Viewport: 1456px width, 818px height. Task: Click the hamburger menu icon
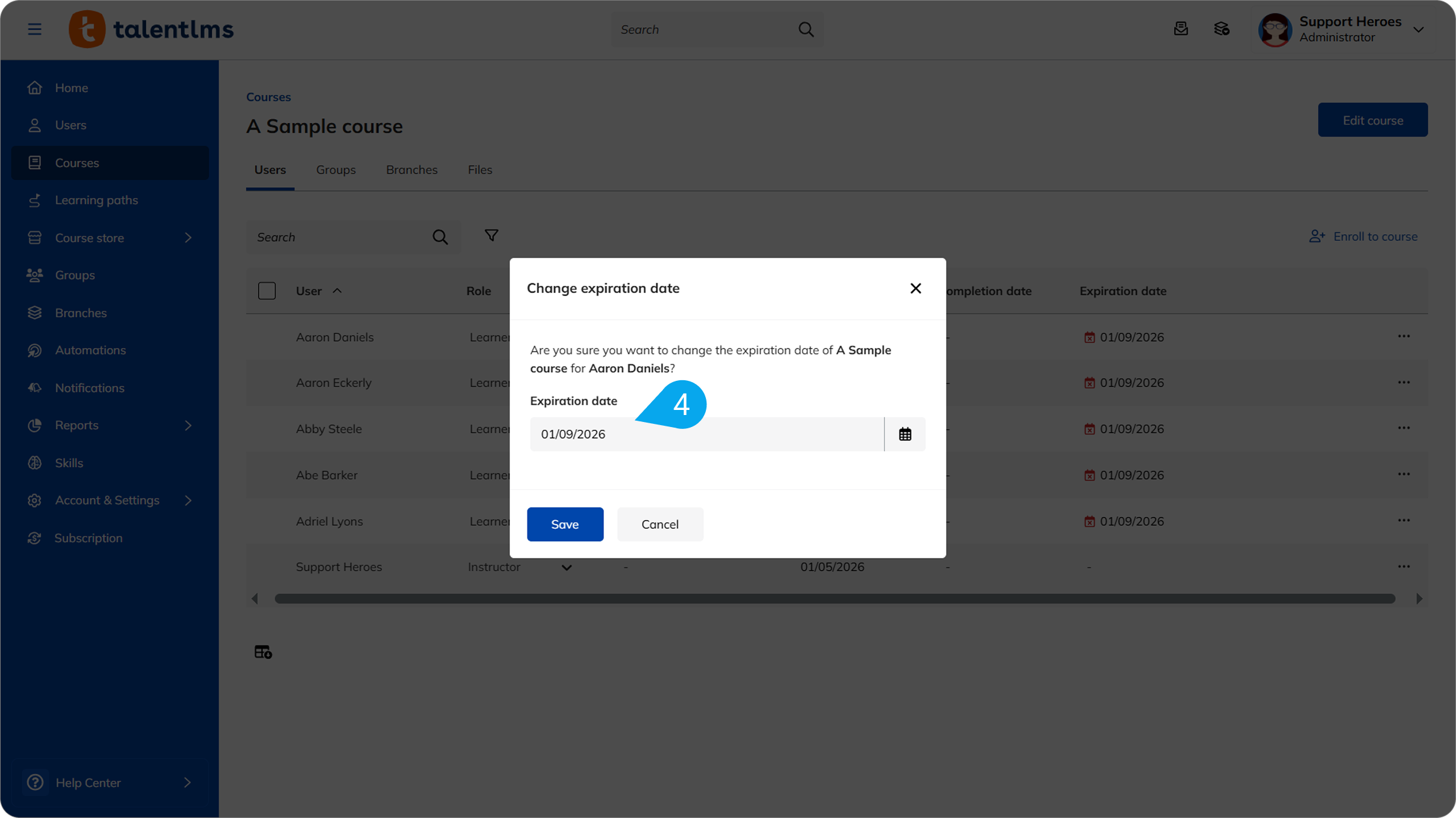tap(34, 29)
